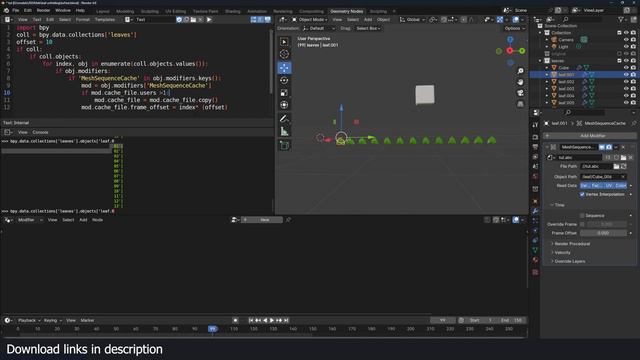Disable render for Cube via camera icon
Viewport: 640px width, 360px height.
(633, 68)
